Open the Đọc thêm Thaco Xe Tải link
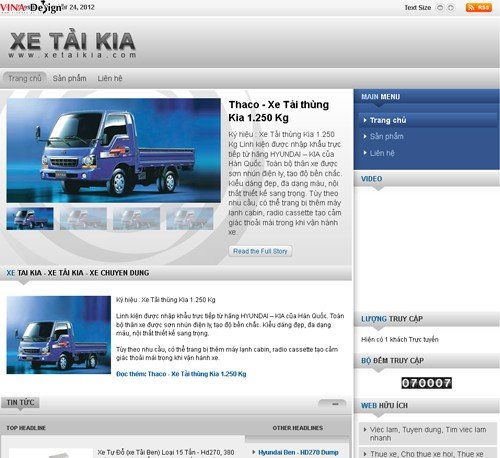The width and height of the screenshot is (500, 458). click(181, 374)
